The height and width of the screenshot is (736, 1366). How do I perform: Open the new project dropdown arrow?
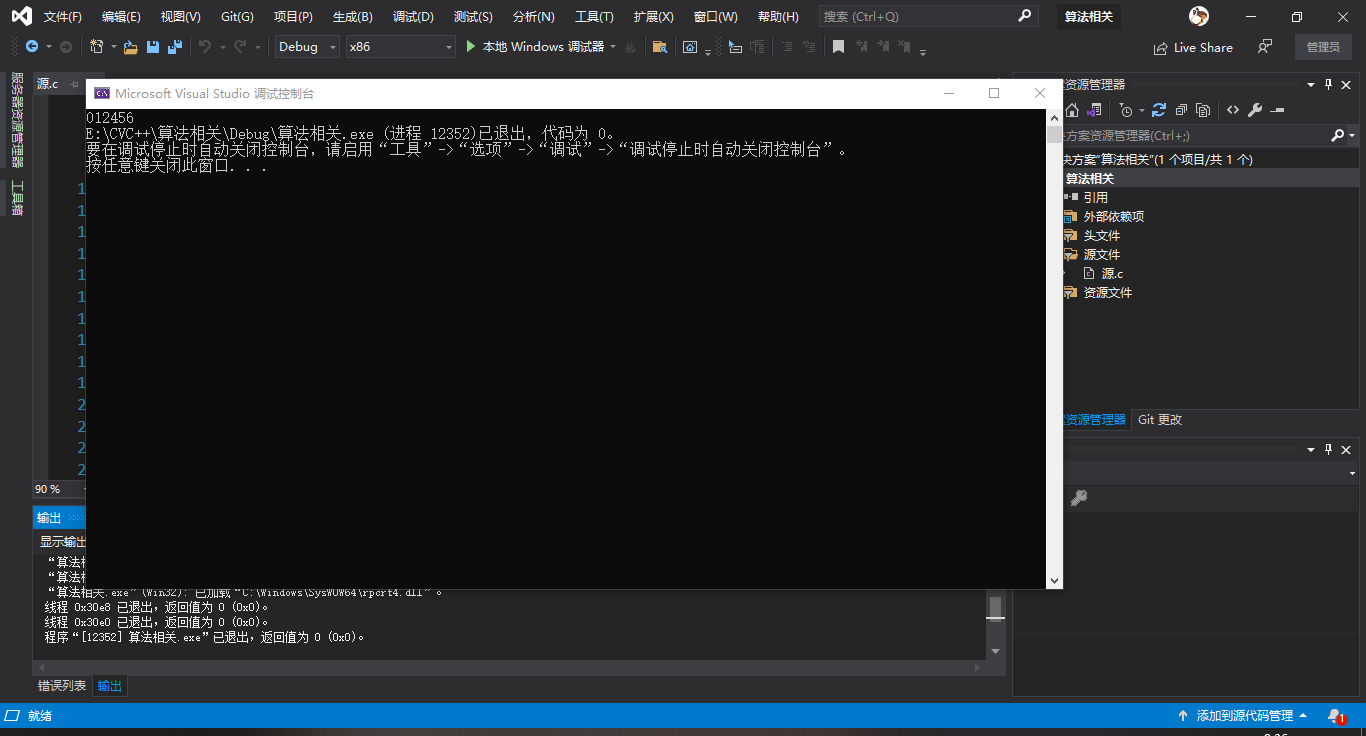[x=113, y=47]
